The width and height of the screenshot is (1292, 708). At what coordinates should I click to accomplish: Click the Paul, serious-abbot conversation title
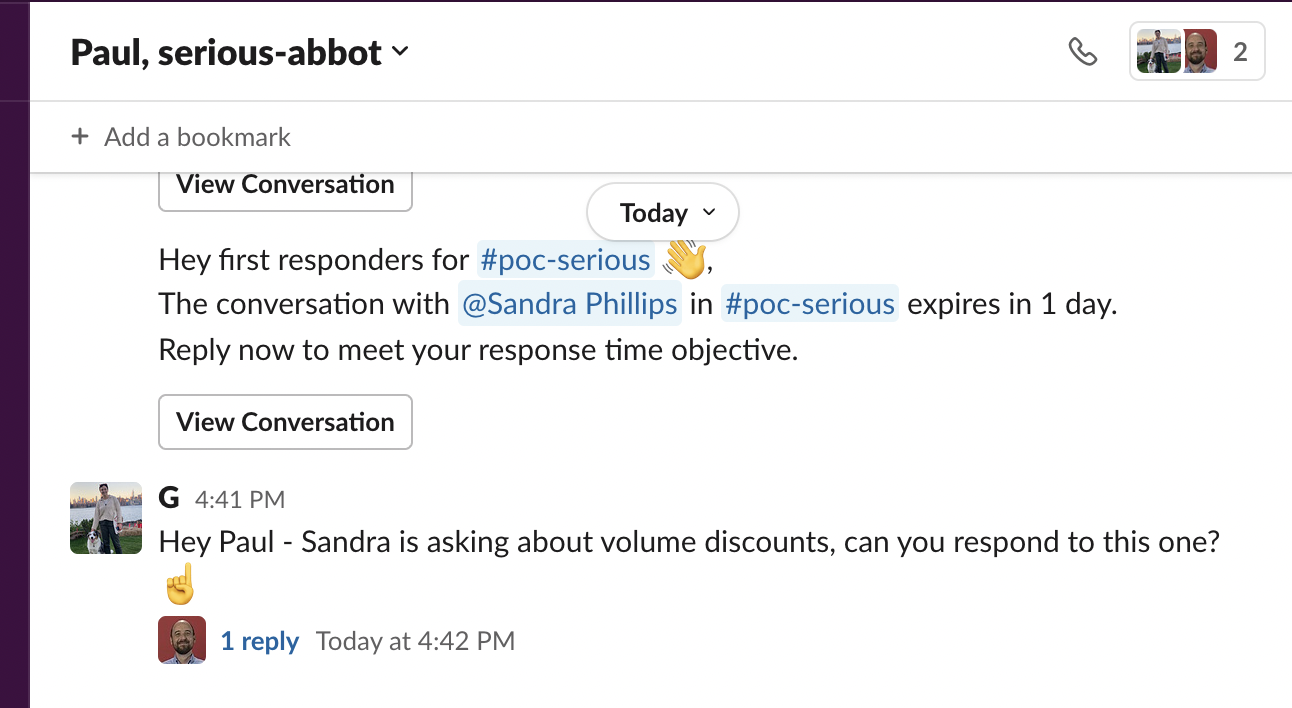coord(226,52)
